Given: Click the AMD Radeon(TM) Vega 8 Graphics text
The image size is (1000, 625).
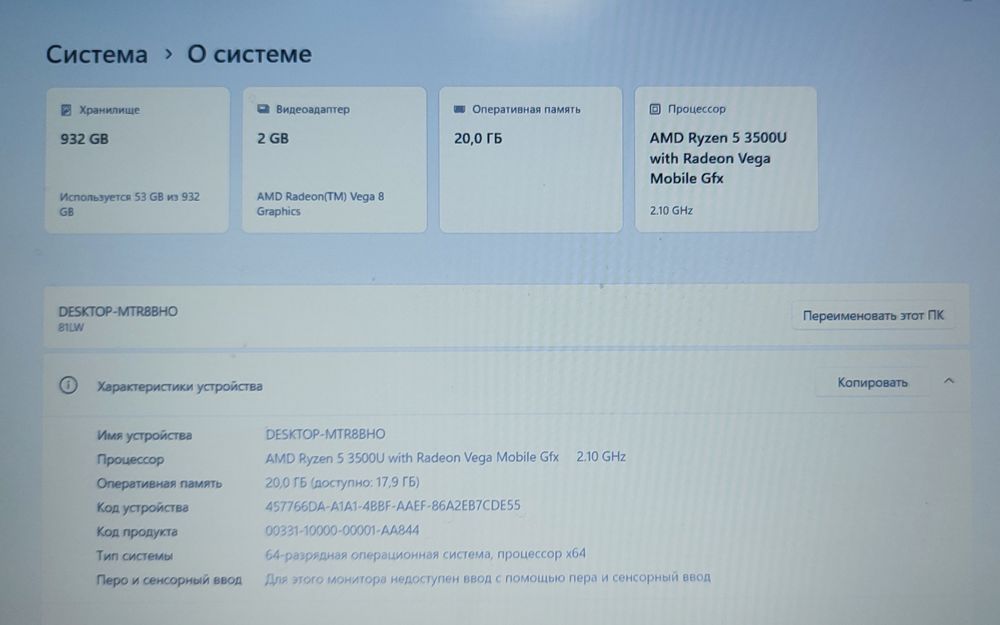Looking at the screenshot, I should tap(320, 203).
